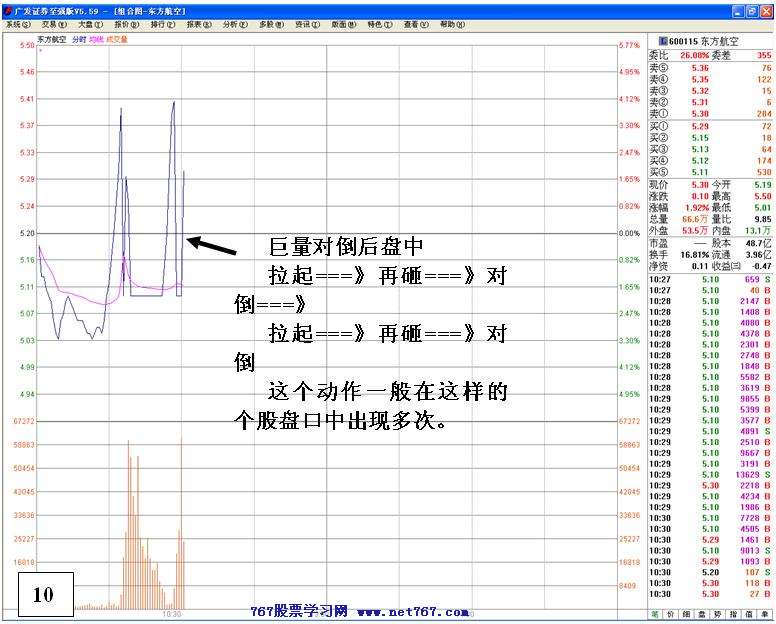This screenshot has height=624, width=776.
Task: Open the 多股 menu
Action: [271, 24]
